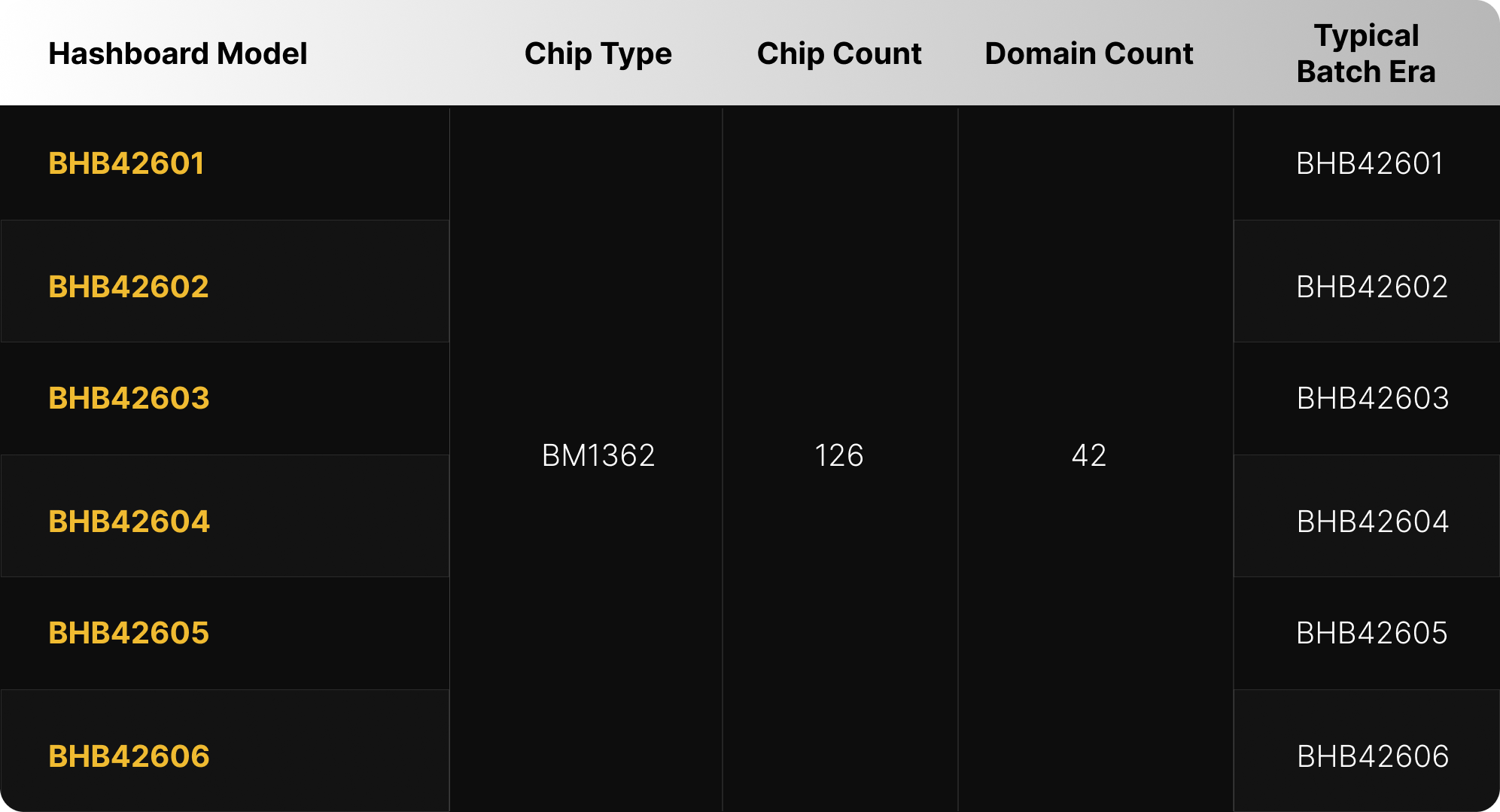
Task: Select the Typical Batch Era column header
Action: point(1366,53)
